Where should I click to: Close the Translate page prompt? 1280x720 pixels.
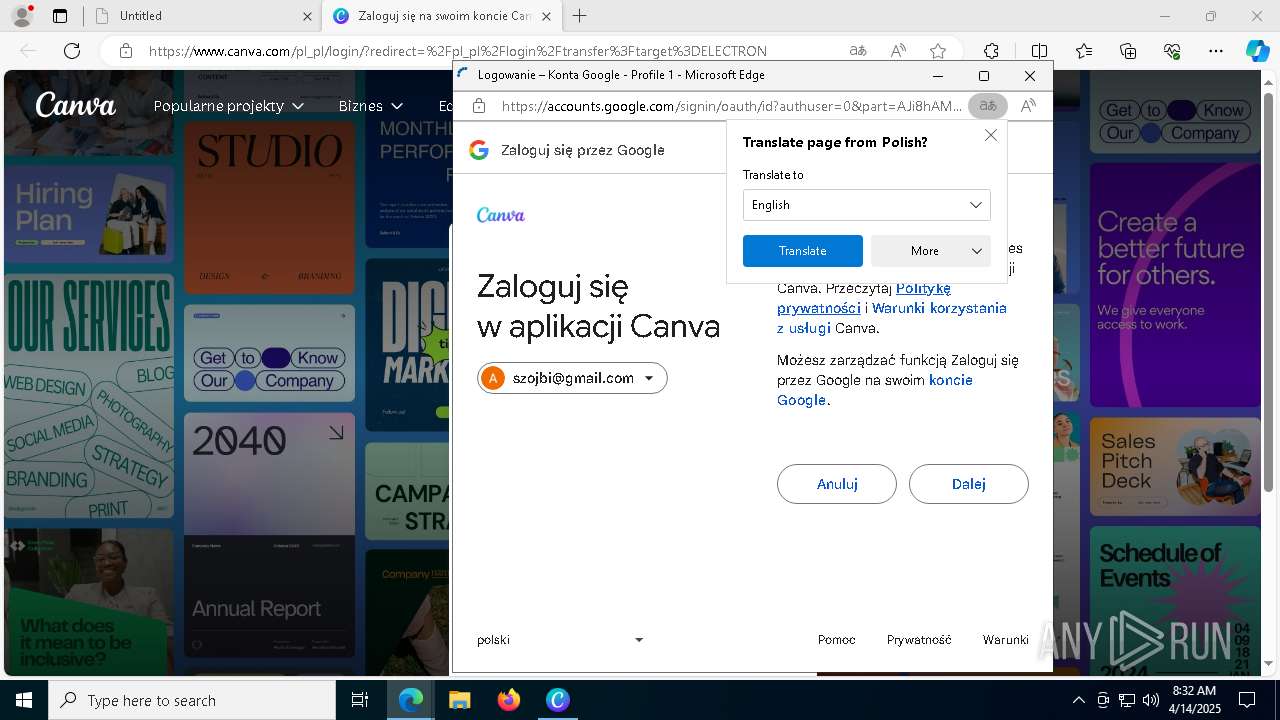(x=991, y=135)
